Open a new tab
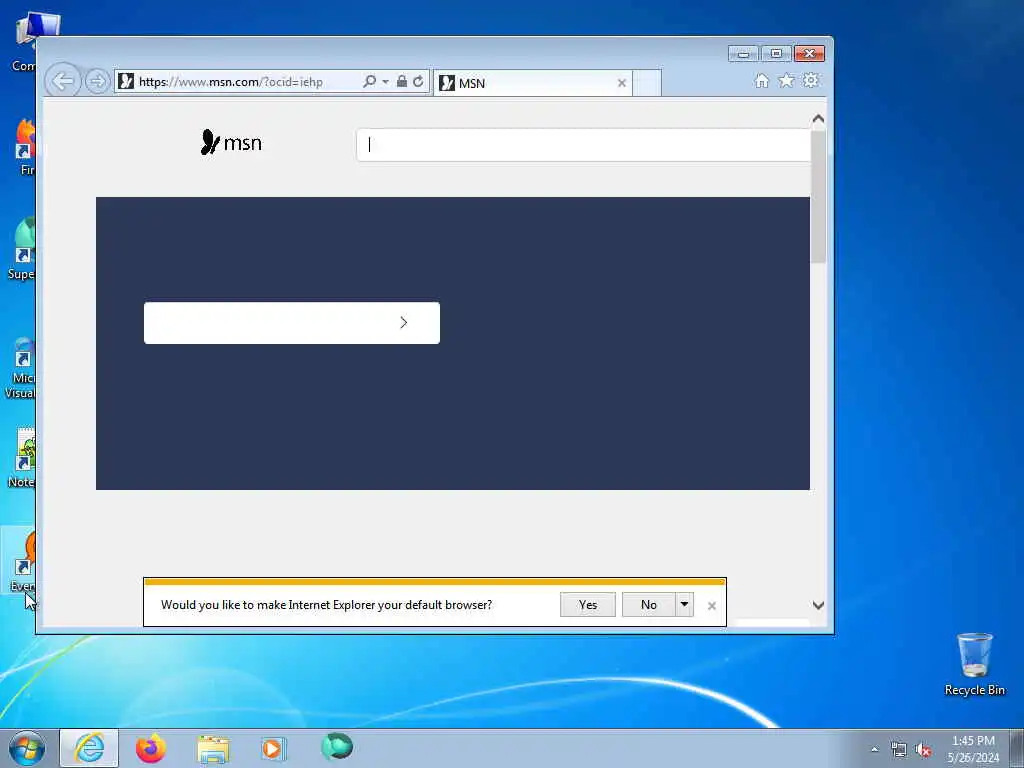1024x768 pixels. coord(647,83)
